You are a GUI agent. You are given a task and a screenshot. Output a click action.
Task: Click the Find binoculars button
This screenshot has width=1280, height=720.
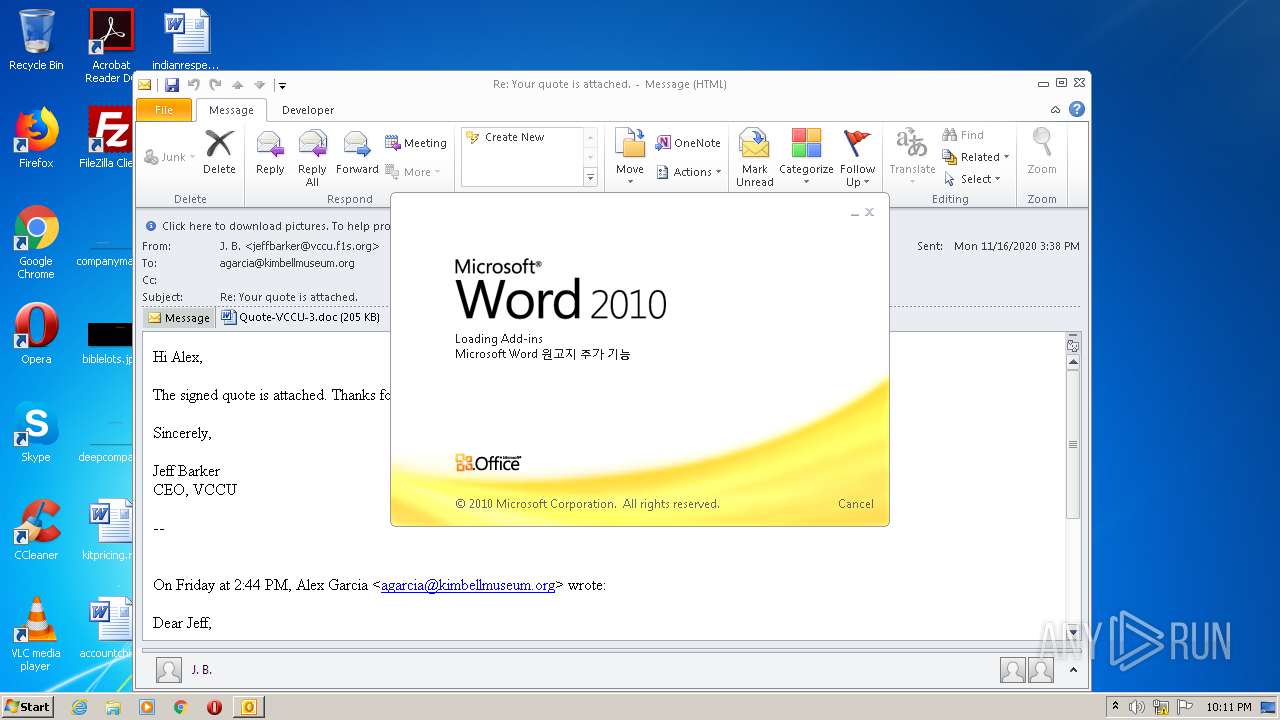(963, 135)
